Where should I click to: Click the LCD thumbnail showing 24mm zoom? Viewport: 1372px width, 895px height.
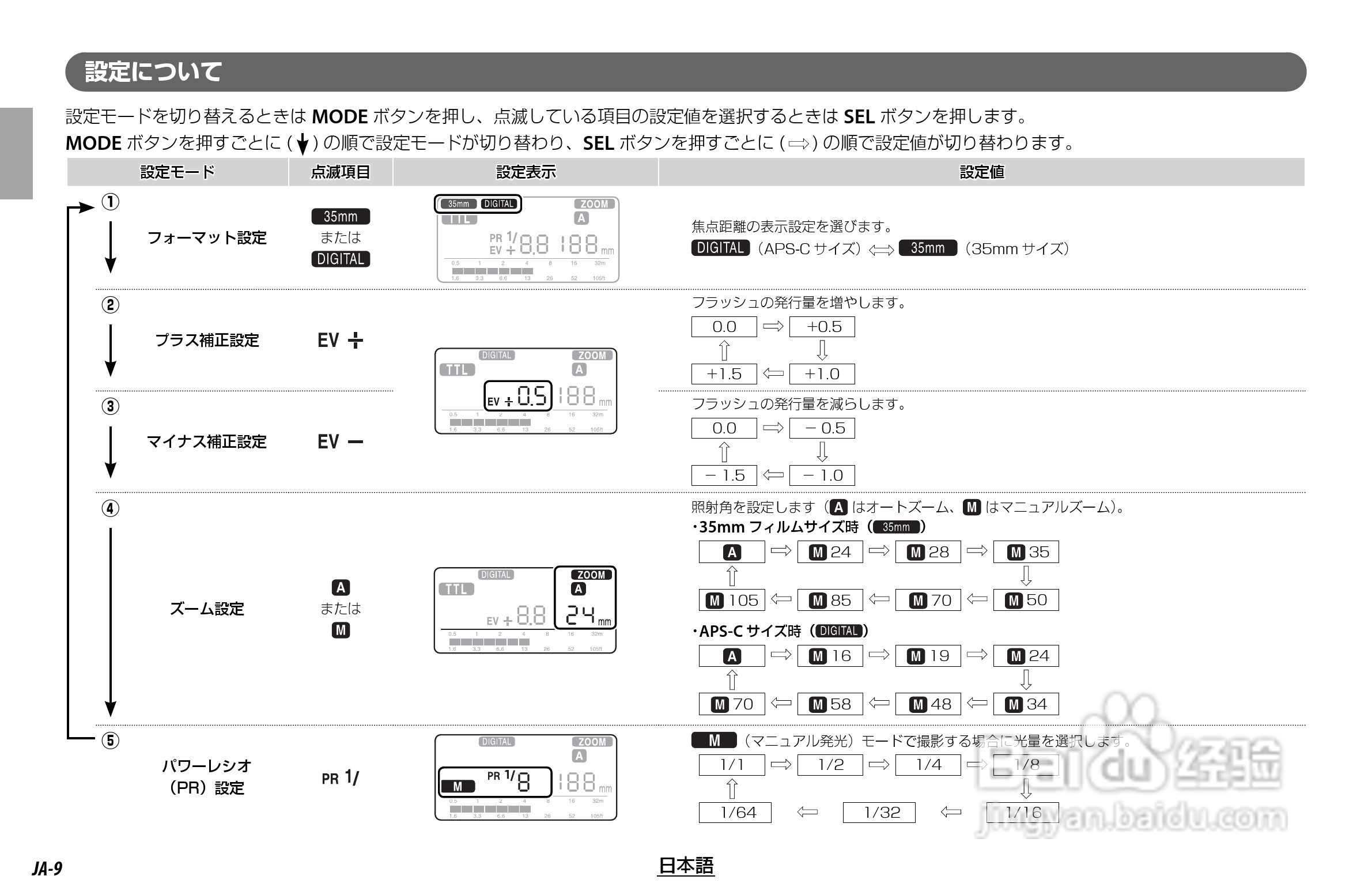coord(525,610)
